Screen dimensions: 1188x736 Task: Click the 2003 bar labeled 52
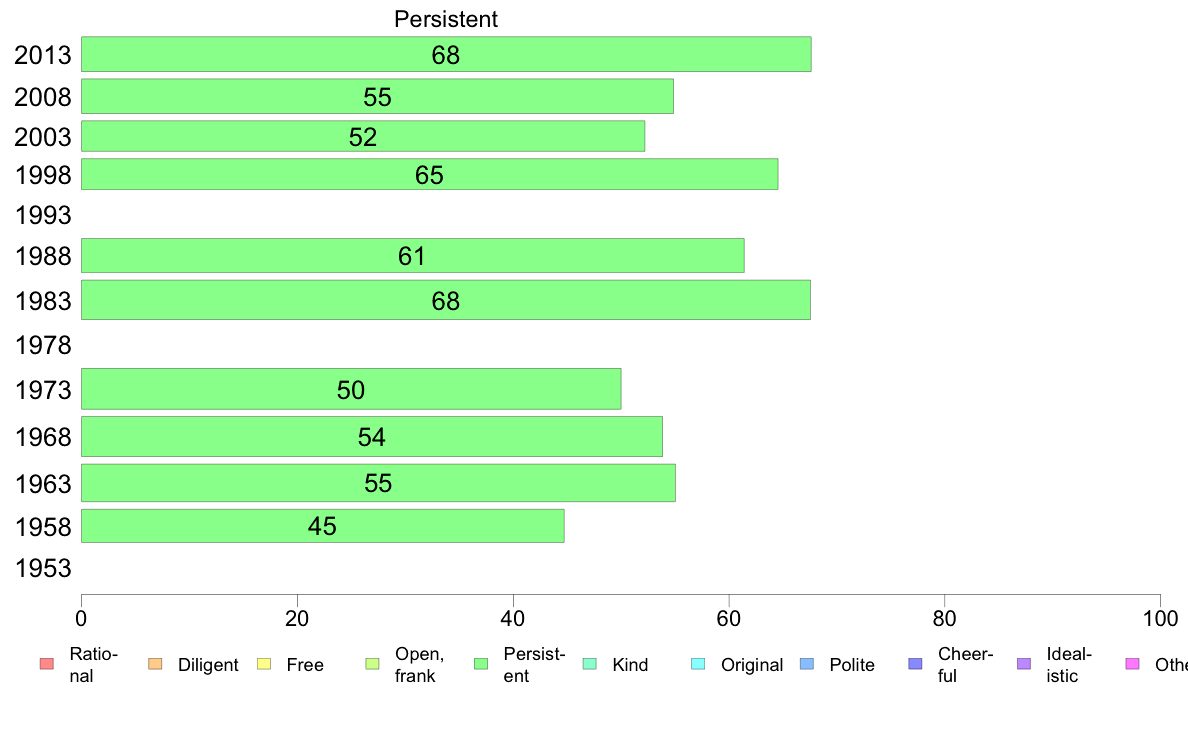(x=363, y=136)
